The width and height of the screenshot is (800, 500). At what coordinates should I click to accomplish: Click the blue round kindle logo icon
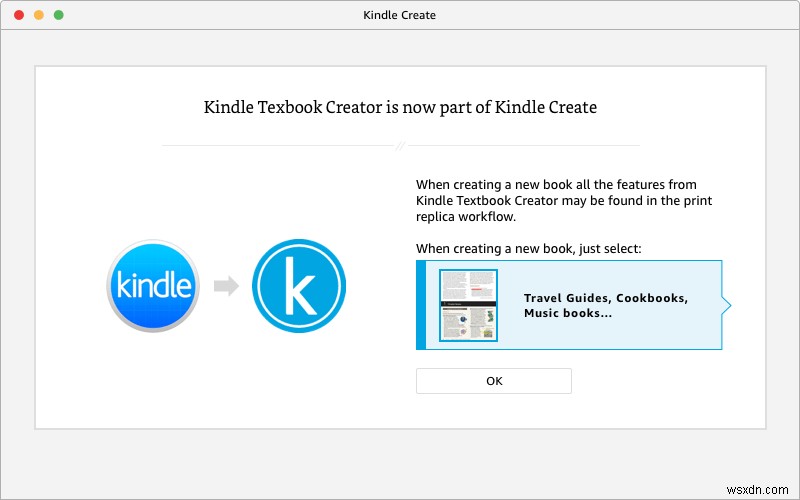[153, 286]
